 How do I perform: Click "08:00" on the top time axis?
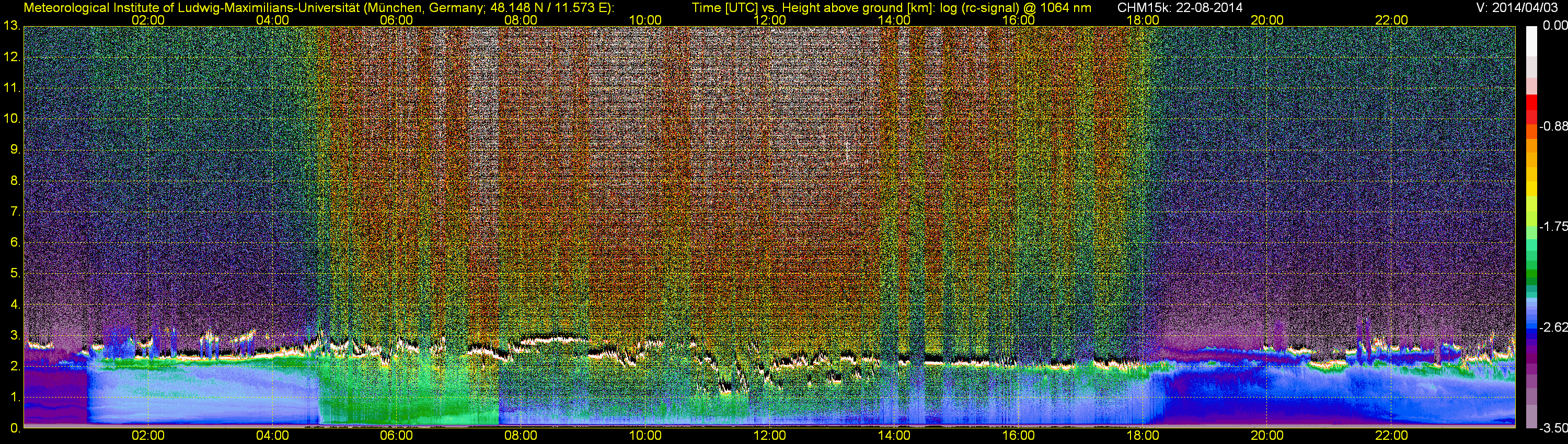[521, 20]
